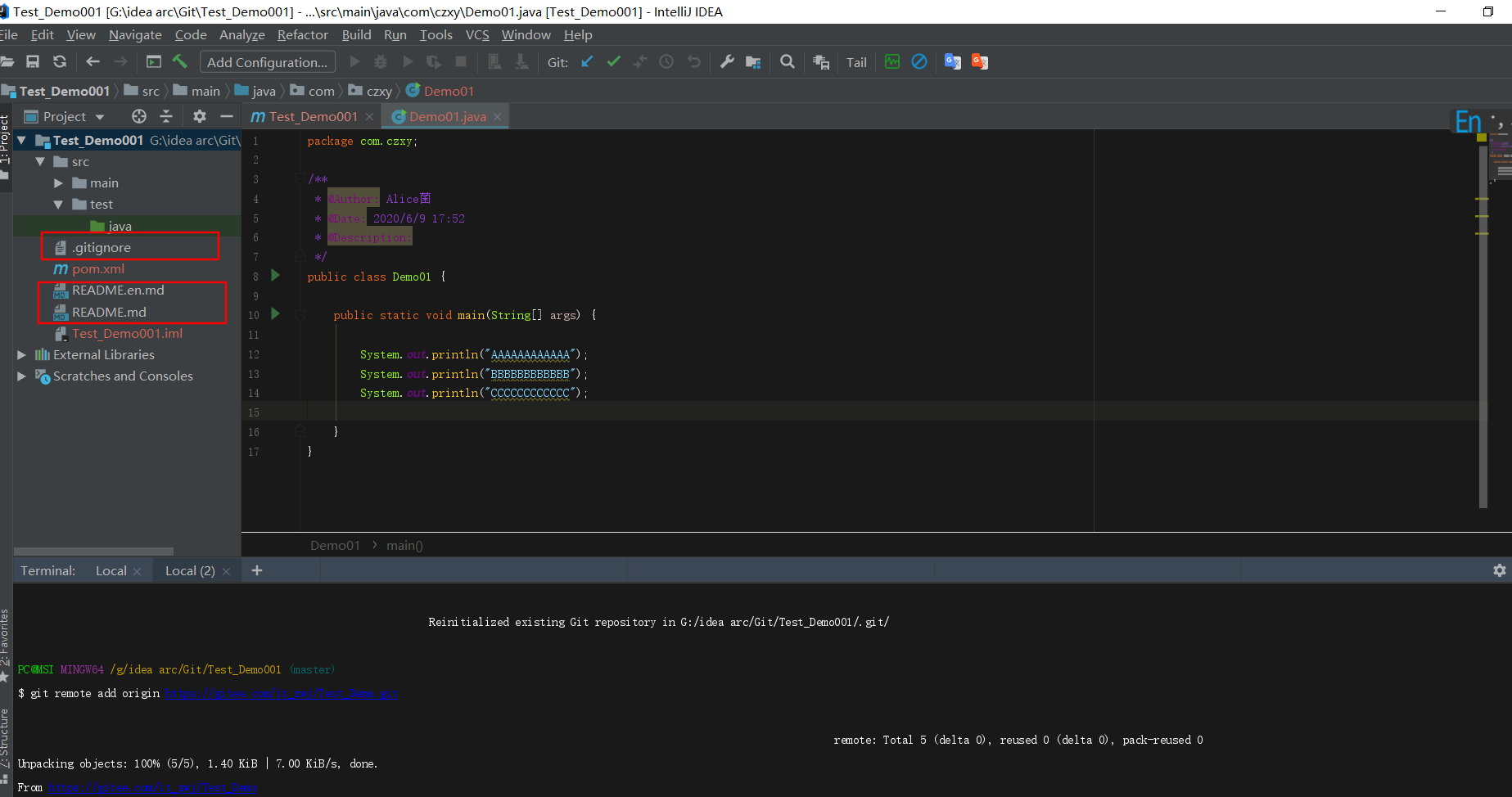Viewport: 1512px width, 797px height.
Task: Open terminal settings gear icon
Action: tap(1499, 570)
